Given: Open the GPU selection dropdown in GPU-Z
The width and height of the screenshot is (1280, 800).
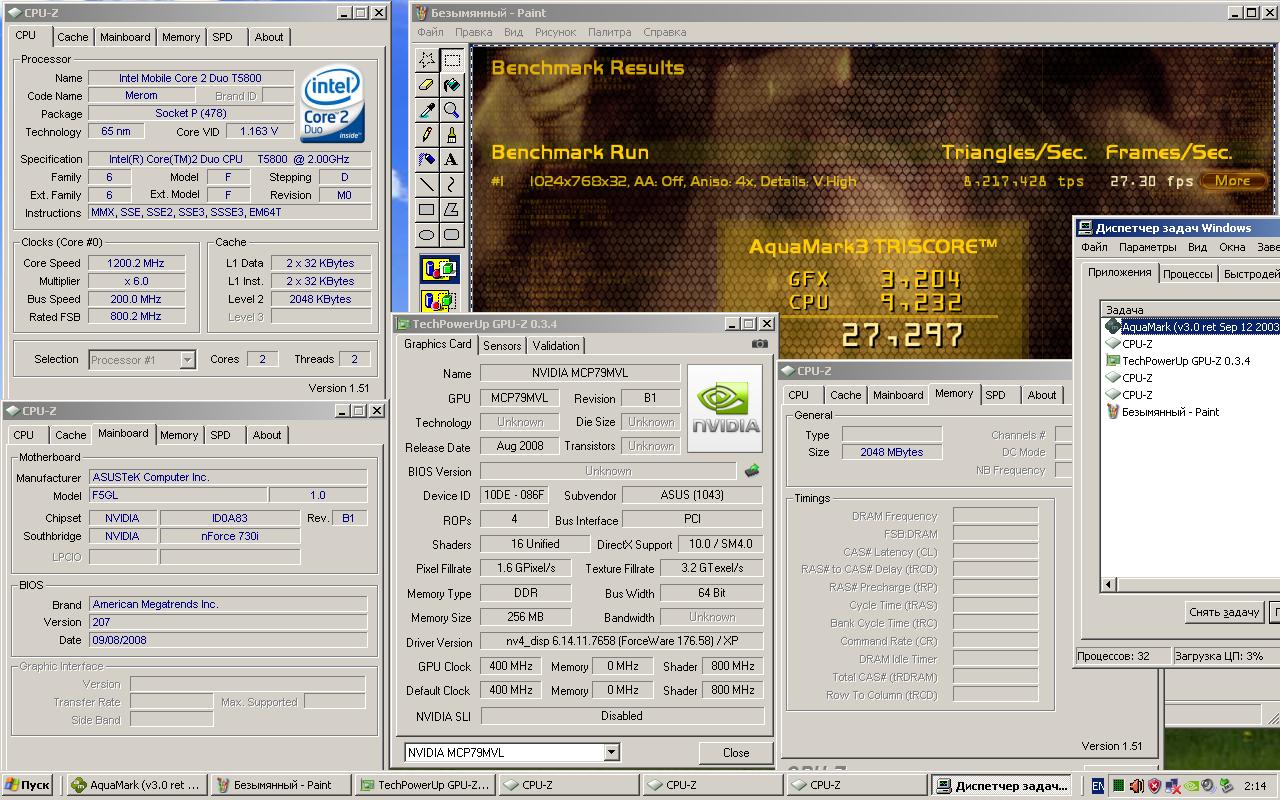Looking at the screenshot, I should click(611, 752).
